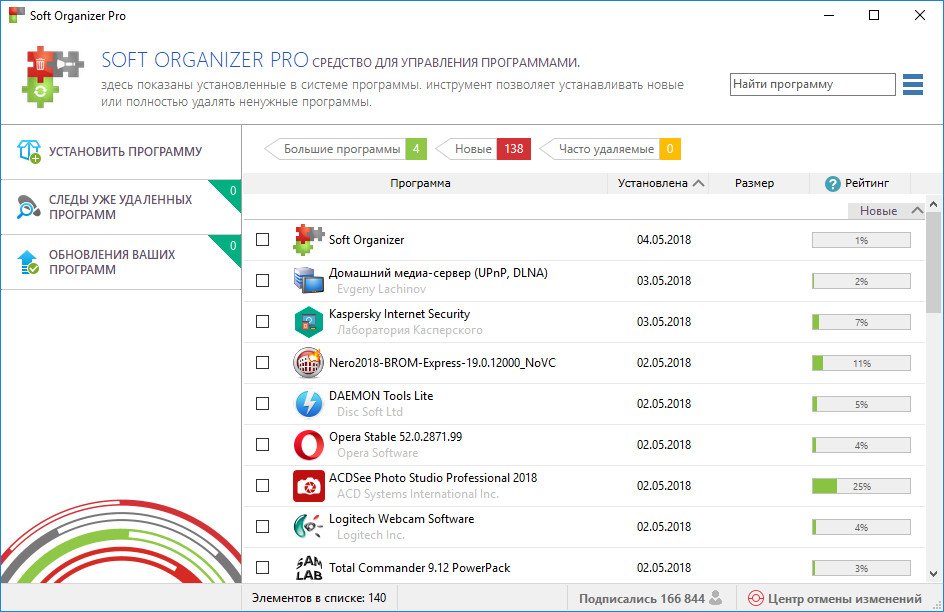Click the Домашний медиа-сервер program icon
Image resolution: width=944 pixels, height=612 pixels.
coord(308,280)
